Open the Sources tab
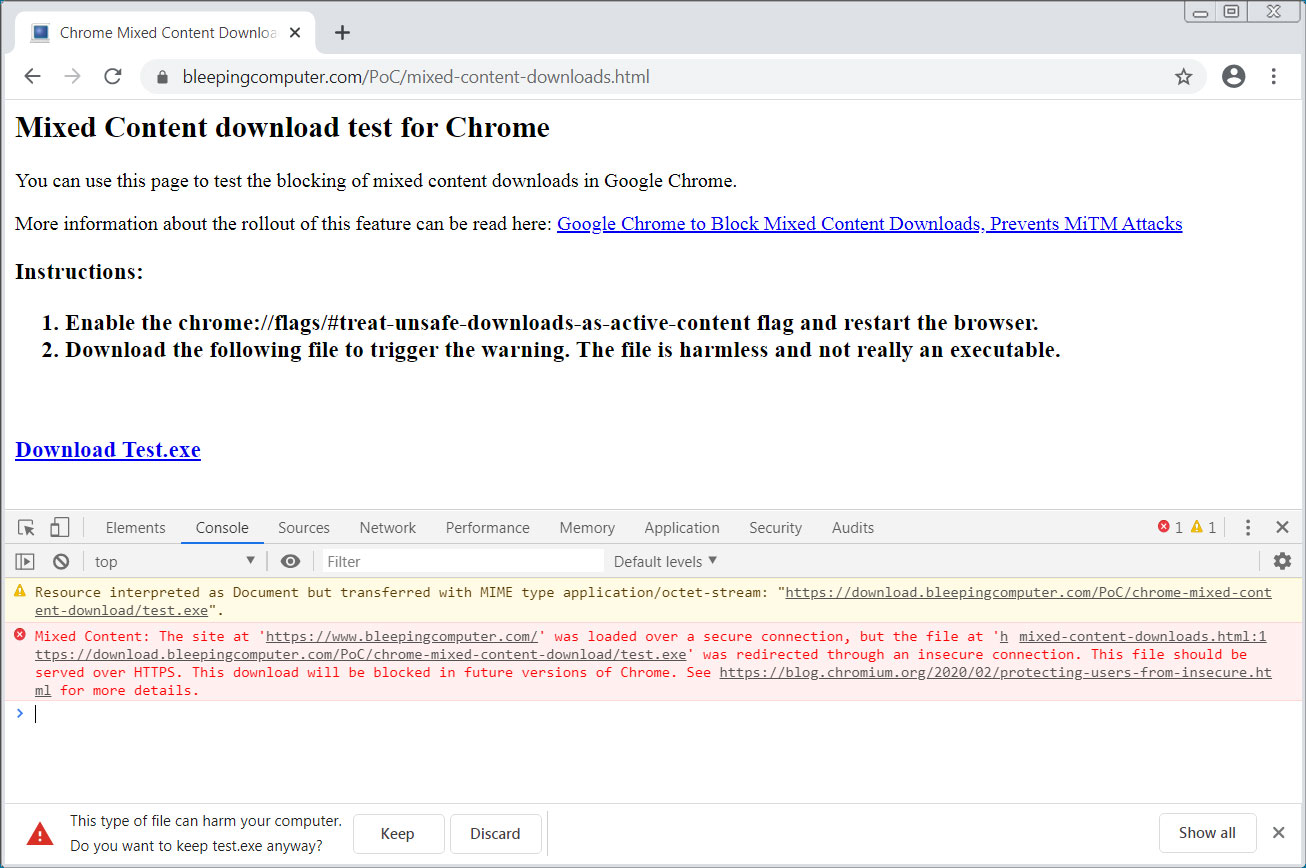 pyautogui.click(x=304, y=528)
